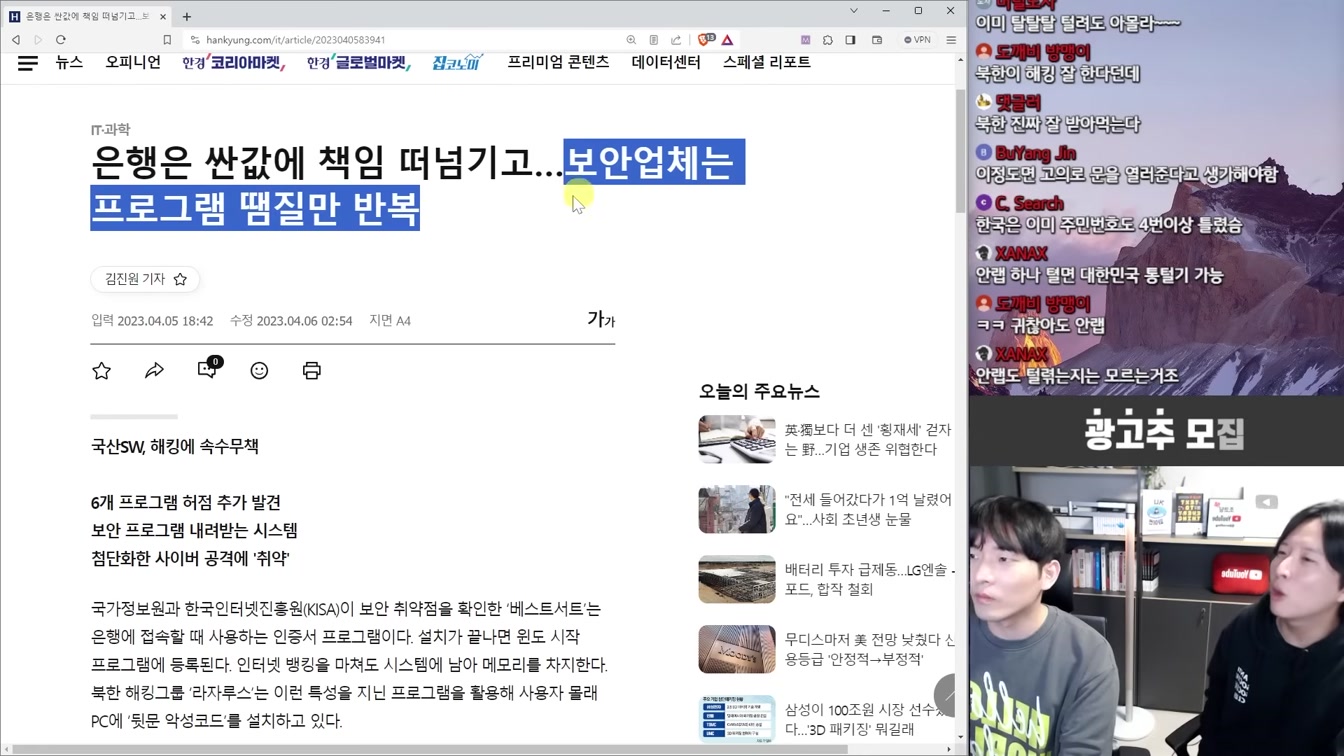The width and height of the screenshot is (1344, 756).
Task: Click the IT·과학 category label
Action: pyautogui.click(x=110, y=129)
